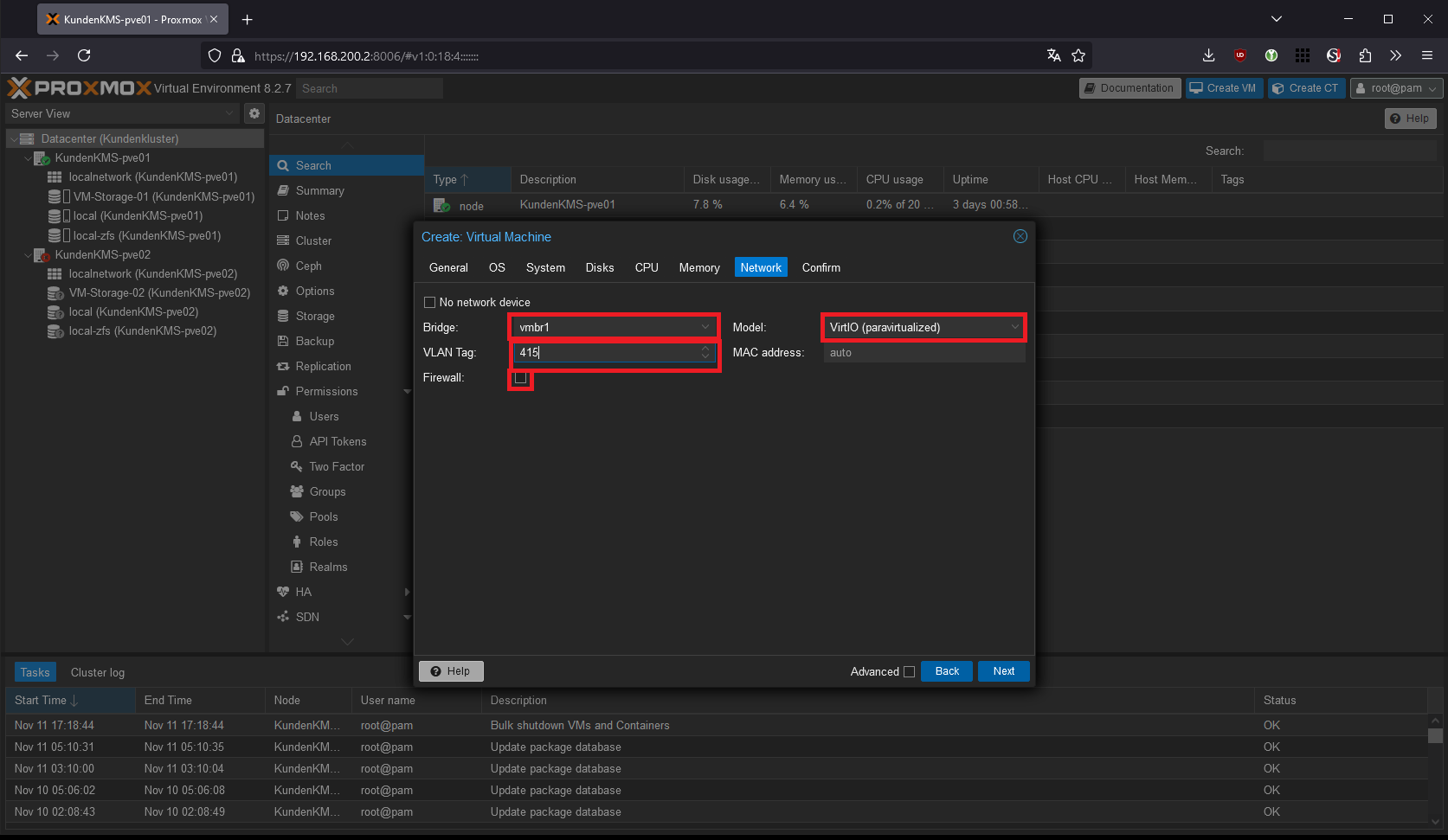
Task: Click the Back button in the dialog
Action: [x=947, y=671]
